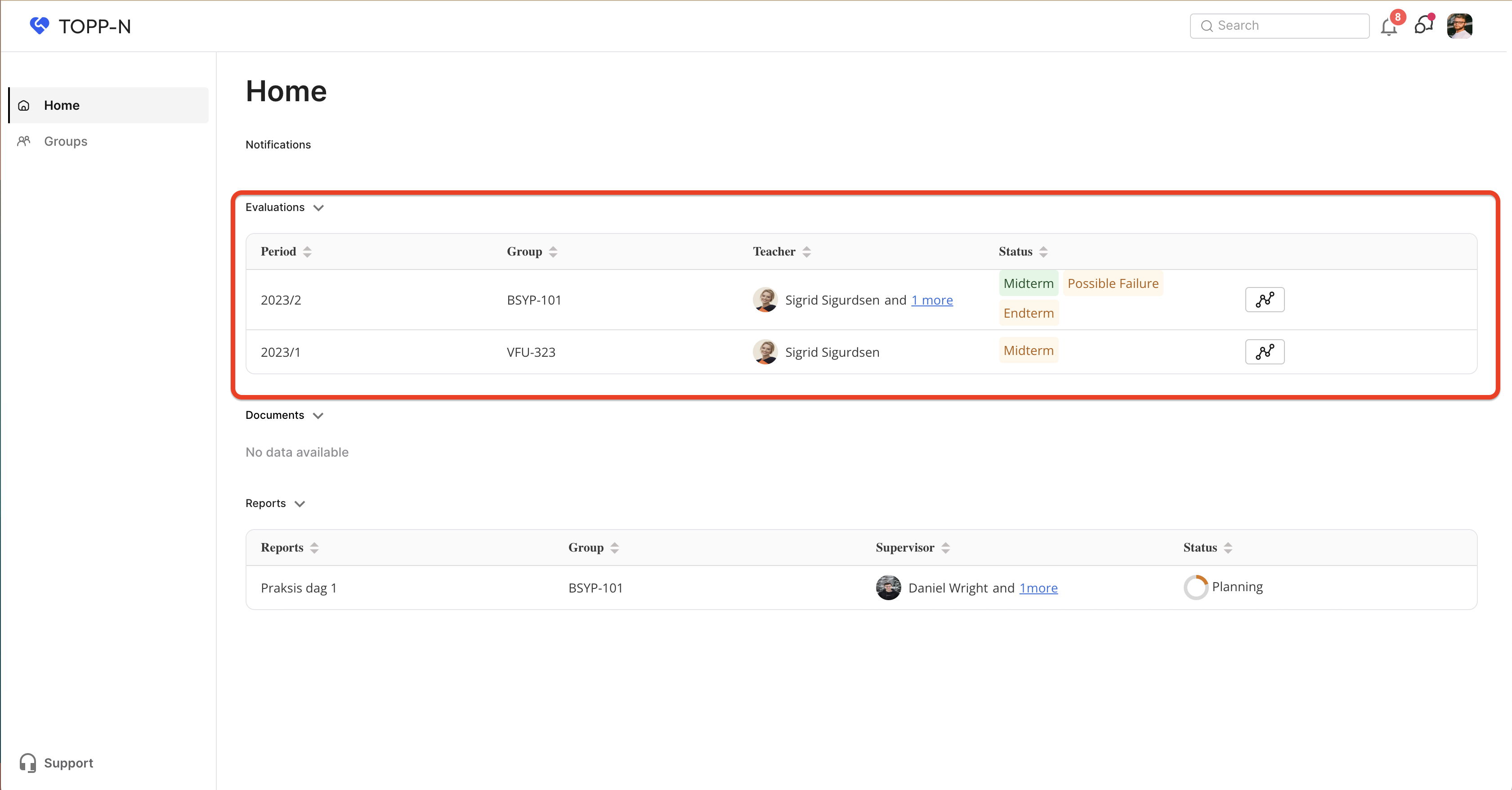Sort evaluations by Period column
This screenshot has height=790, width=1512.
(307, 252)
